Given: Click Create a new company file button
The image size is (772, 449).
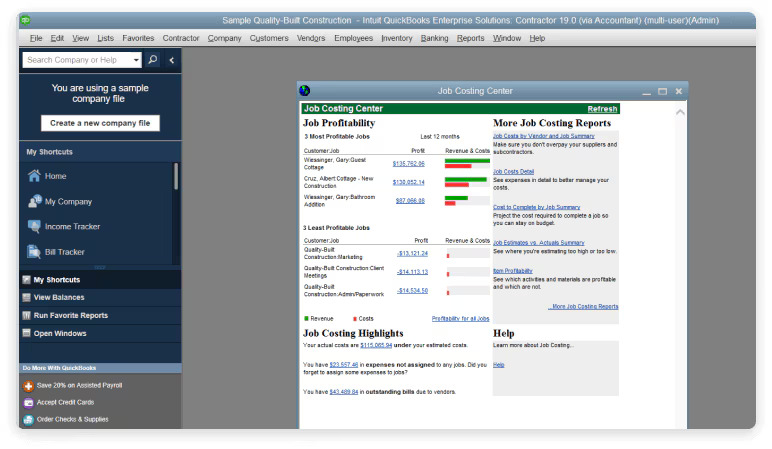Looking at the screenshot, I should pyautogui.click(x=100, y=123).
